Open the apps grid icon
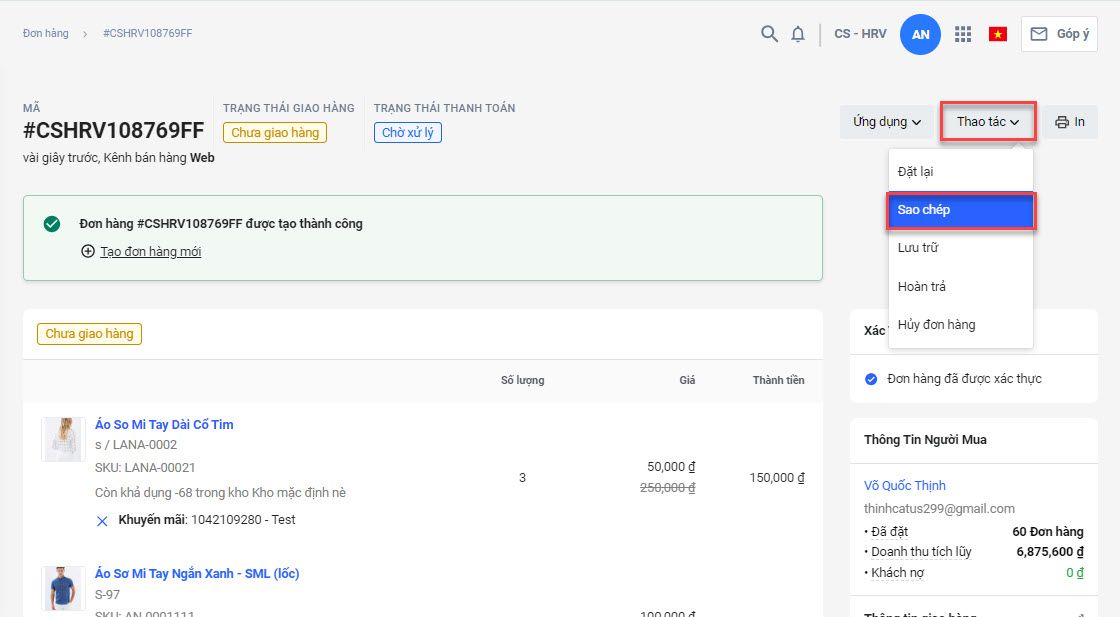 click(963, 34)
